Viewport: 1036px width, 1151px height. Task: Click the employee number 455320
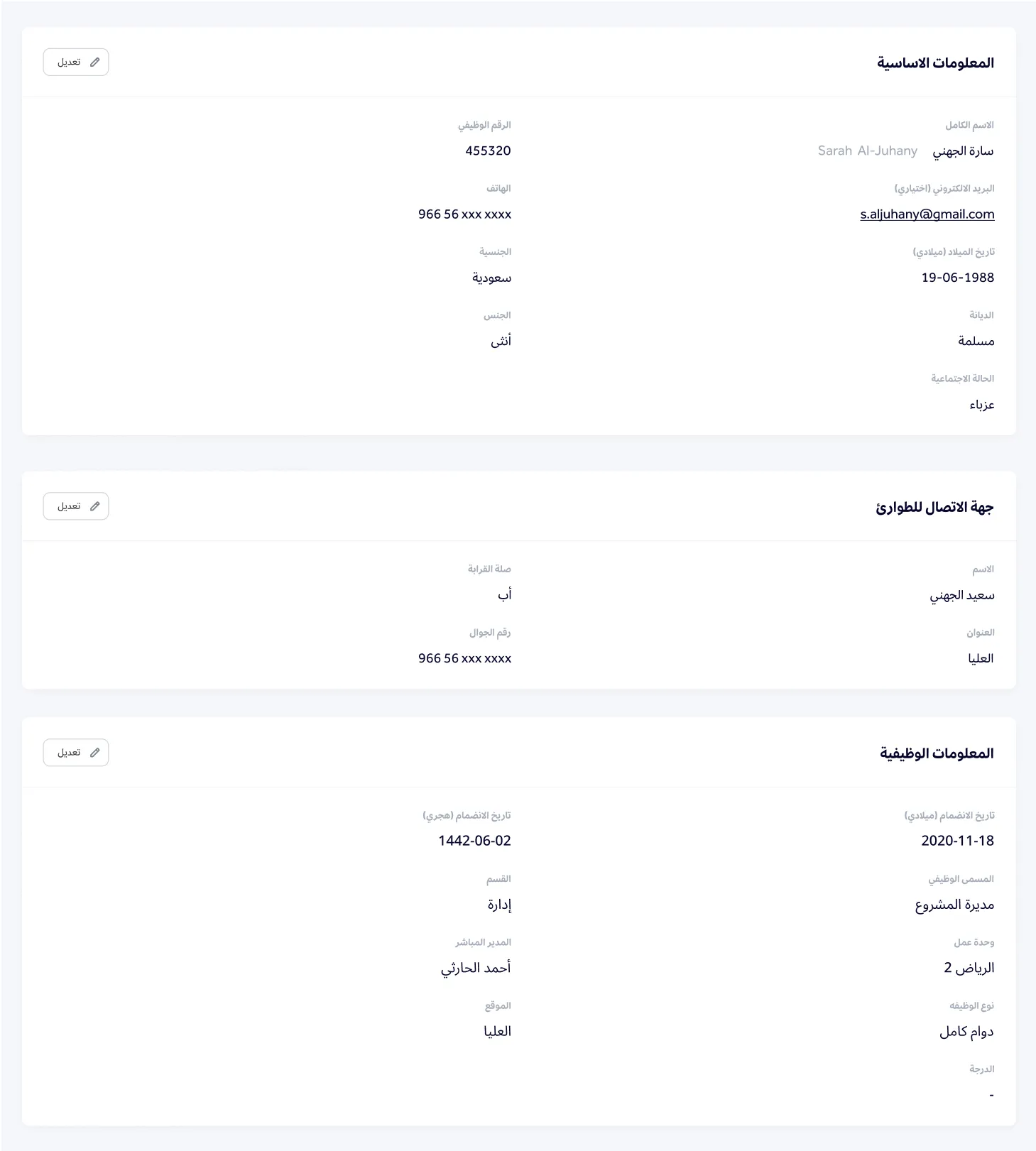point(488,151)
